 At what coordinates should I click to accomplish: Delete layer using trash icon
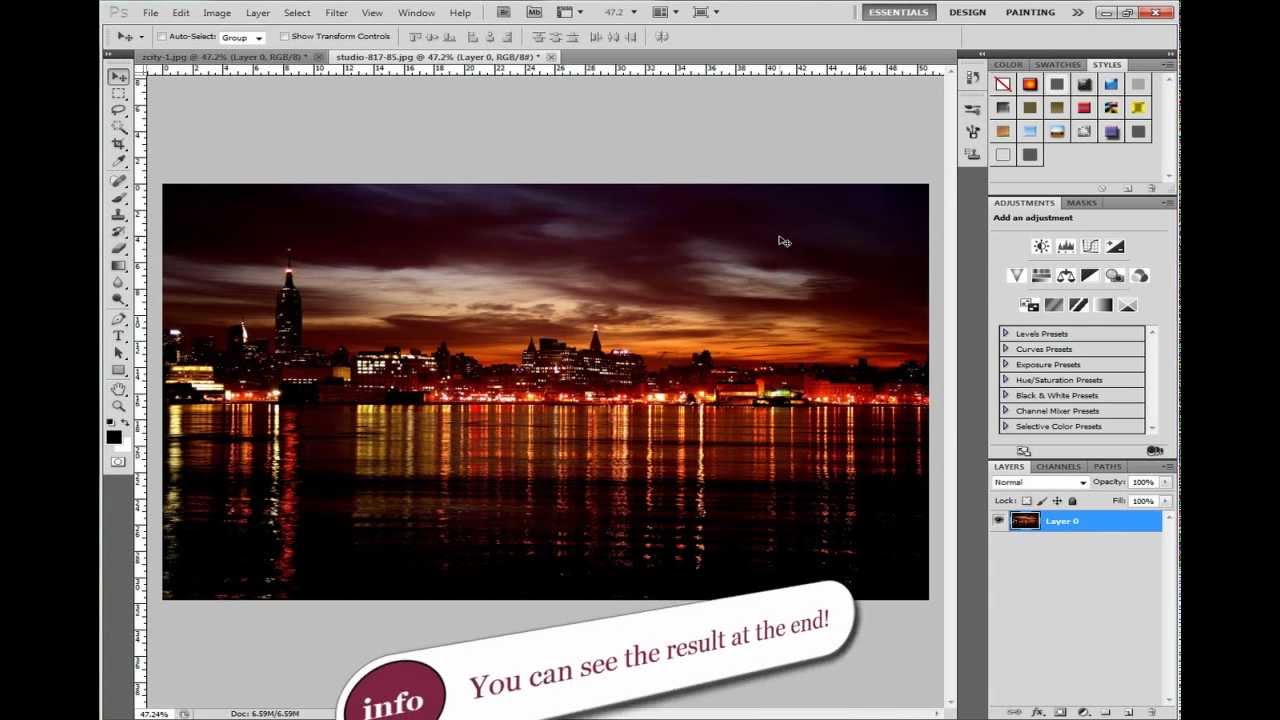1152,712
